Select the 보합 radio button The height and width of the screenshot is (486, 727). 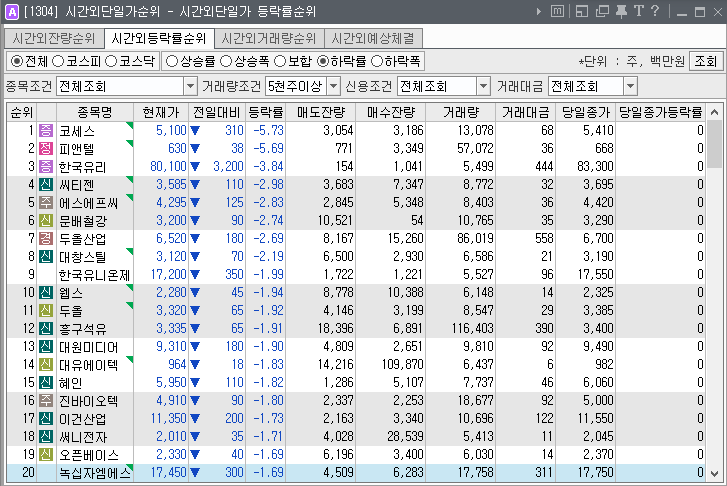coord(280,61)
